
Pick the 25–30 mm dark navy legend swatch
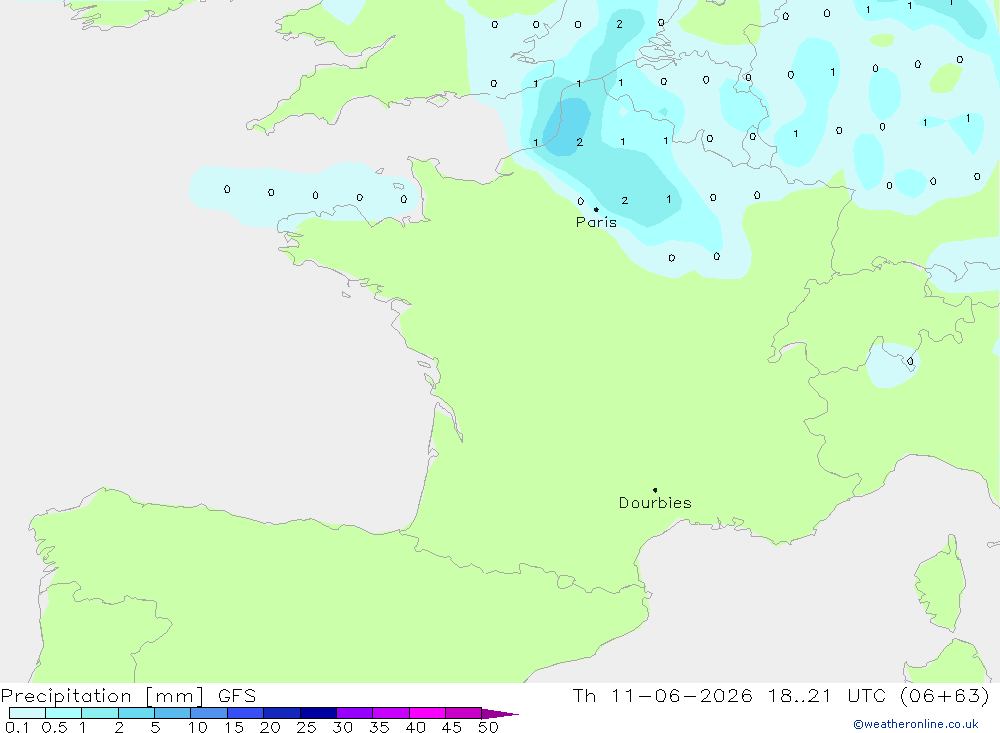318,713
